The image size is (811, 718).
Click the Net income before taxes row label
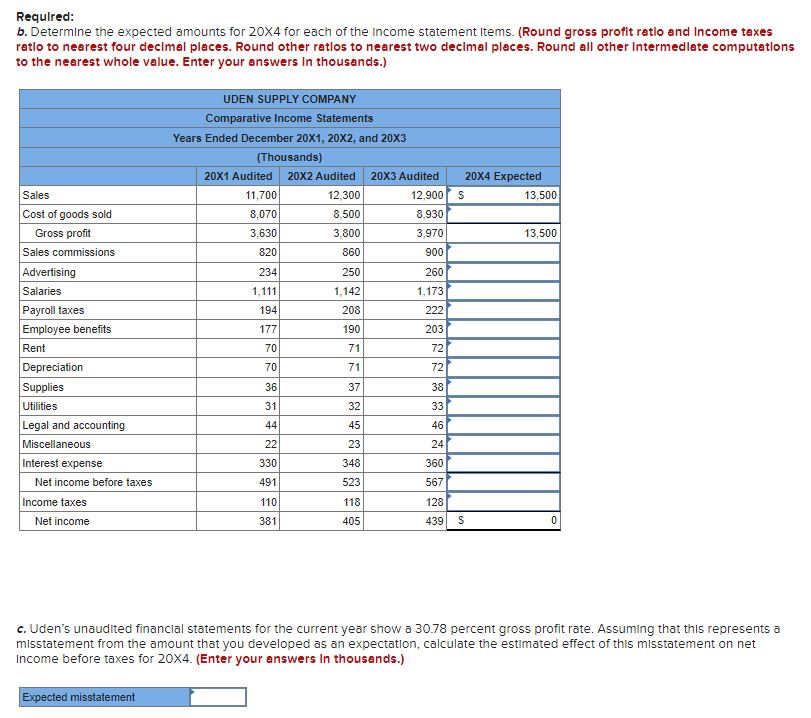pyautogui.click(x=94, y=483)
